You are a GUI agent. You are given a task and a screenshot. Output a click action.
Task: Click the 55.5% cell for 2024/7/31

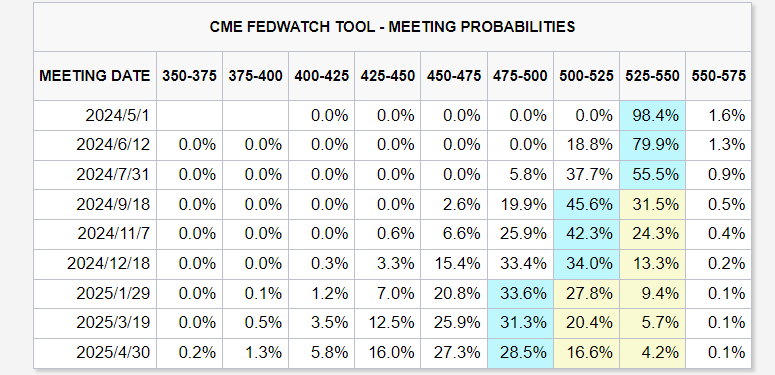pyautogui.click(x=652, y=175)
